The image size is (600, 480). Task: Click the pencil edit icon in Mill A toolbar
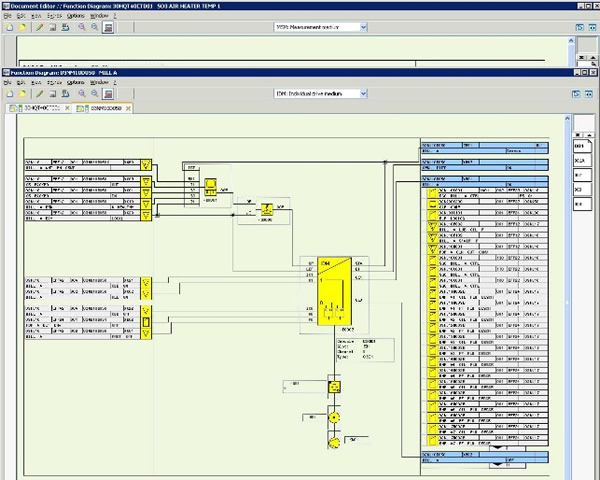tap(39, 93)
